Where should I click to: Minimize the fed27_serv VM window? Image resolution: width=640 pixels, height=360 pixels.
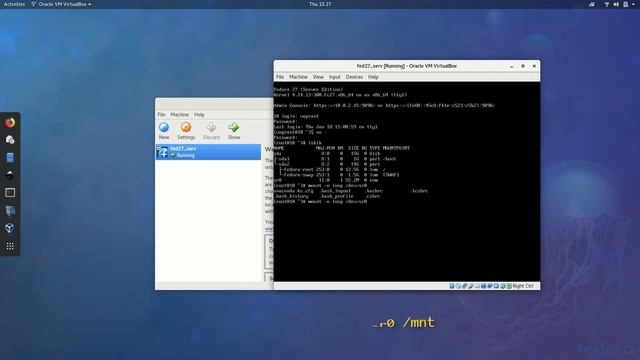(511, 66)
